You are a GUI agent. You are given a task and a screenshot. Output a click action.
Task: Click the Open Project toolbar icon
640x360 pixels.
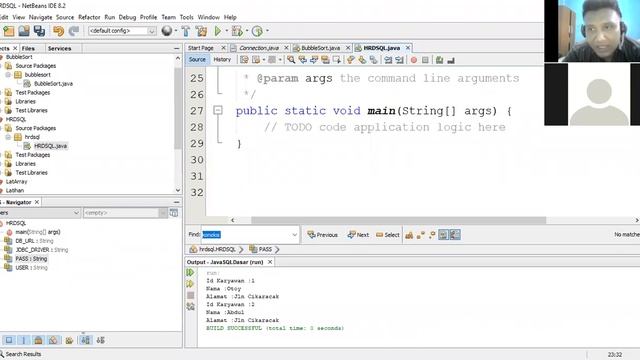click(x=24, y=31)
